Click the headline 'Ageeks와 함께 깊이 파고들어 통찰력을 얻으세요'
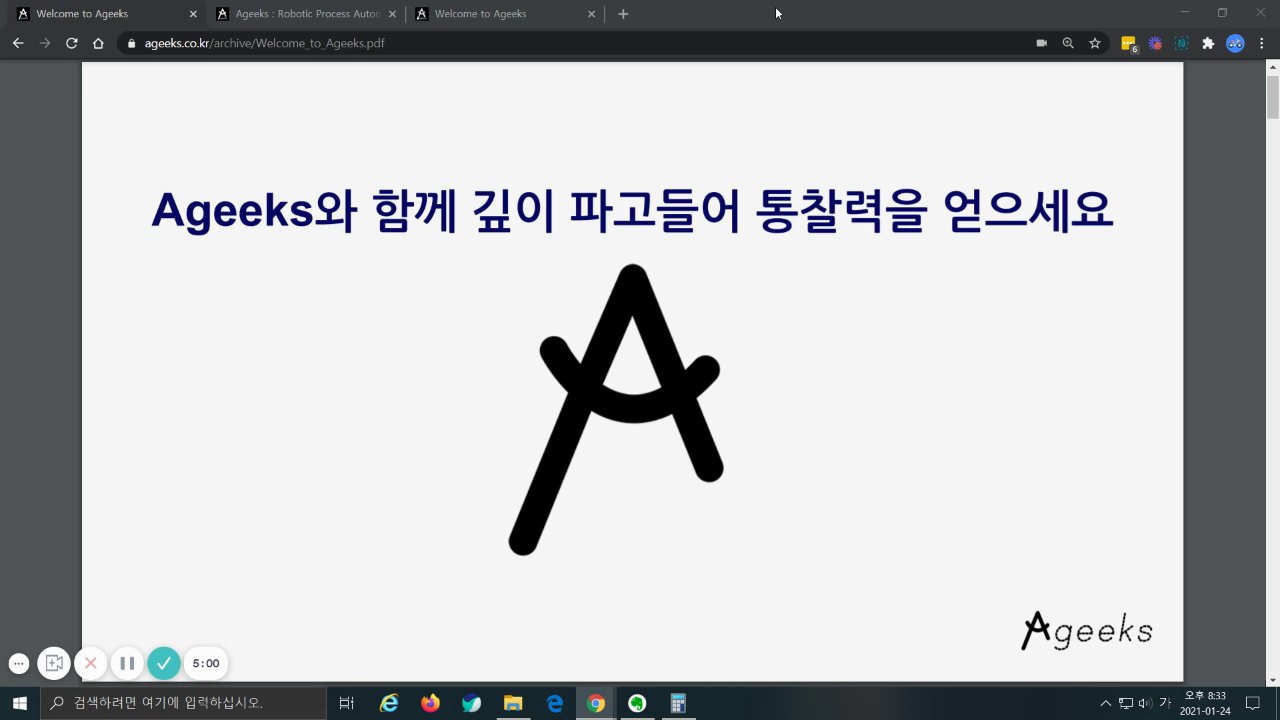The height and width of the screenshot is (720, 1280). point(632,209)
